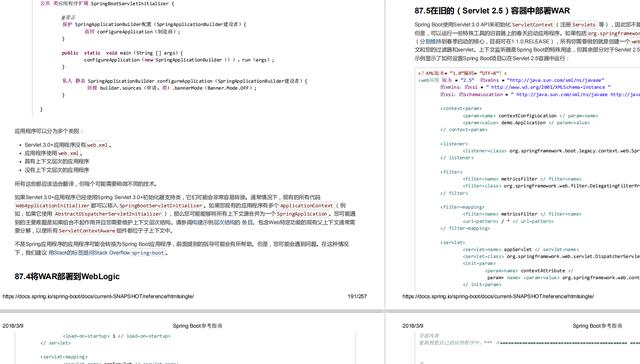Click the page number 191/257

pyautogui.click(x=357, y=296)
